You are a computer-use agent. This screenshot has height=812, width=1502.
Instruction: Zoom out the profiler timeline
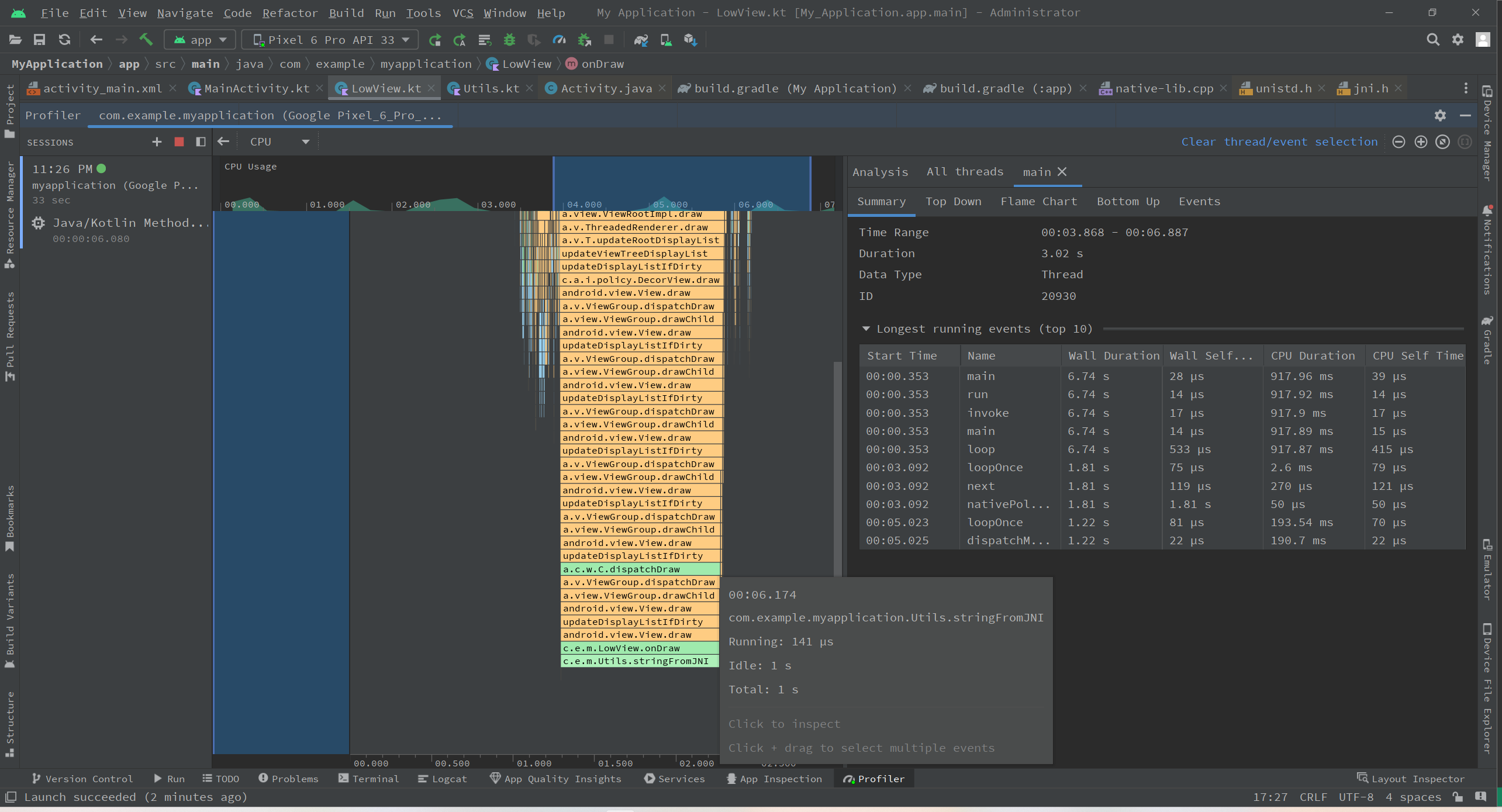click(x=1399, y=142)
